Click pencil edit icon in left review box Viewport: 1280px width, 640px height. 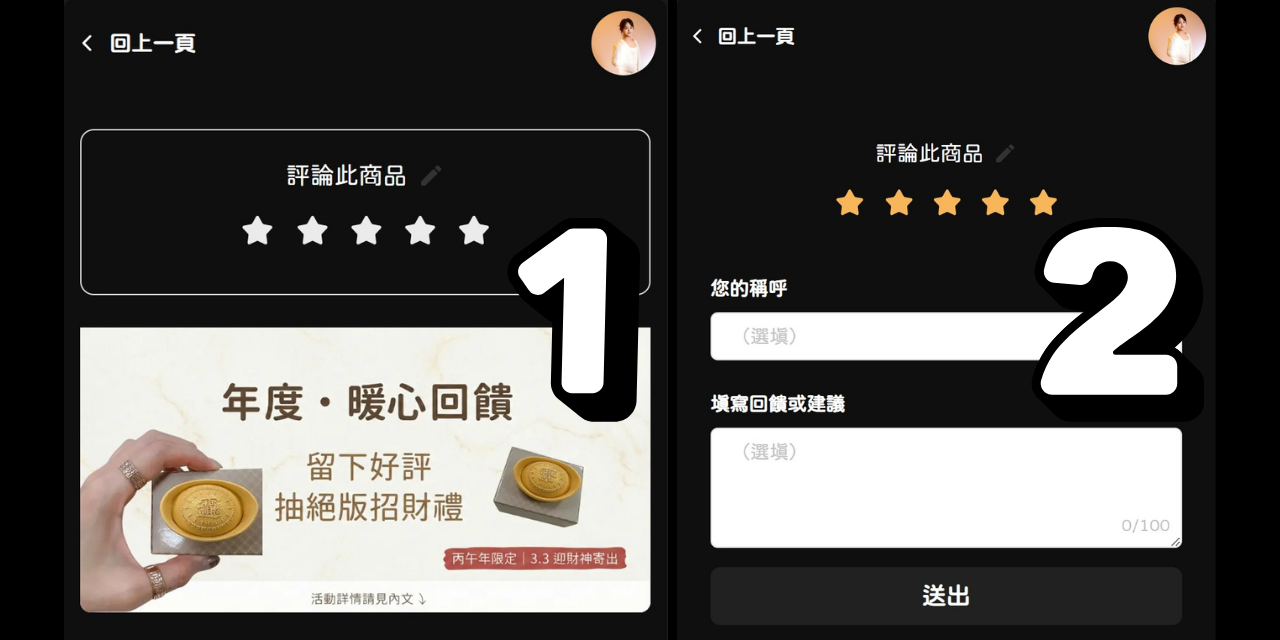pos(431,176)
